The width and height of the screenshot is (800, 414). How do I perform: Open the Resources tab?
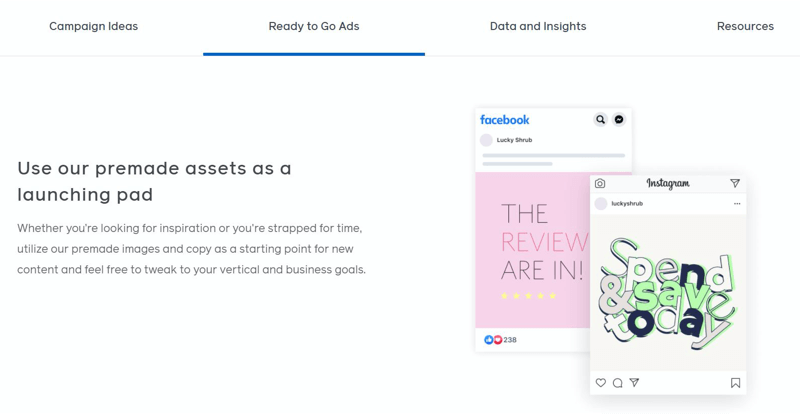(x=745, y=26)
